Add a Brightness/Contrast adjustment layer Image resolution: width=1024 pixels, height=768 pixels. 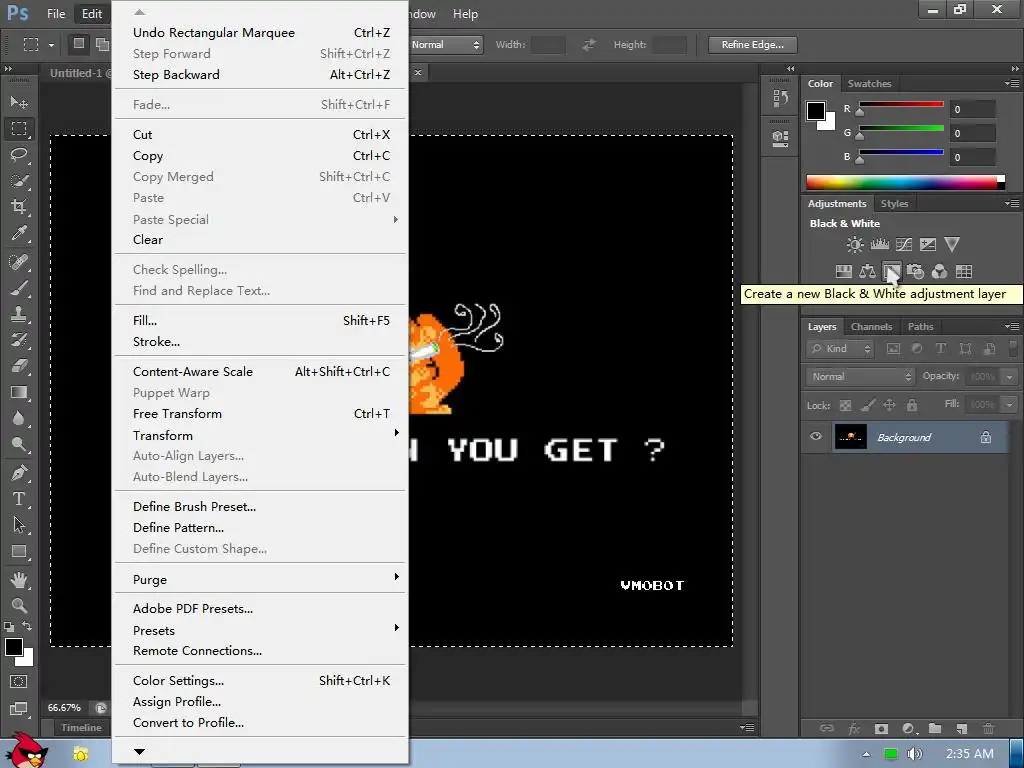[x=854, y=245]
